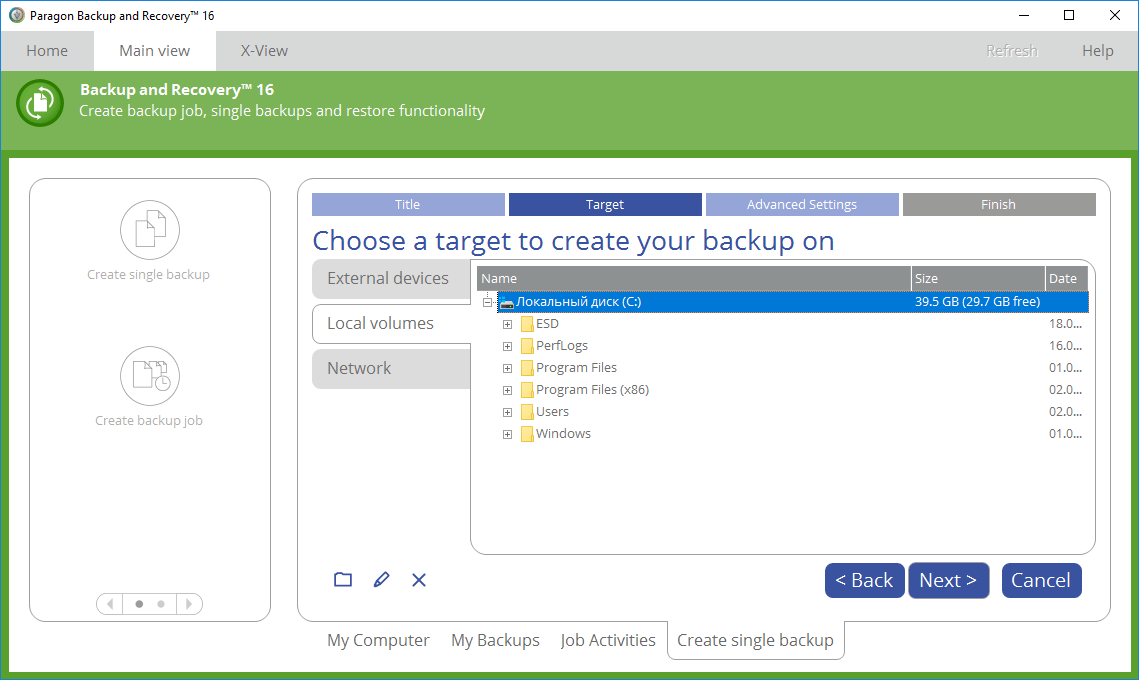Select Local volumes target category
Screen dimensions: 1139x680
392,323
